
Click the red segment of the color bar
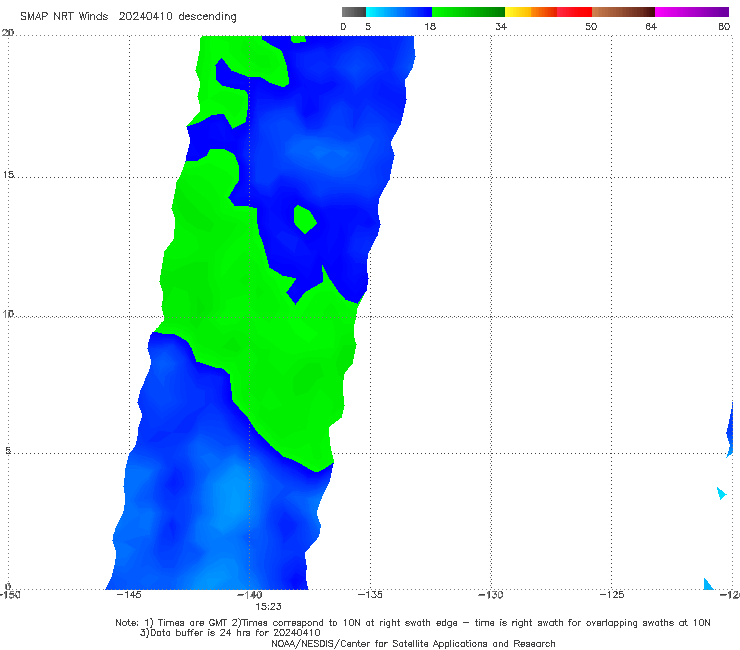(574, 12)
